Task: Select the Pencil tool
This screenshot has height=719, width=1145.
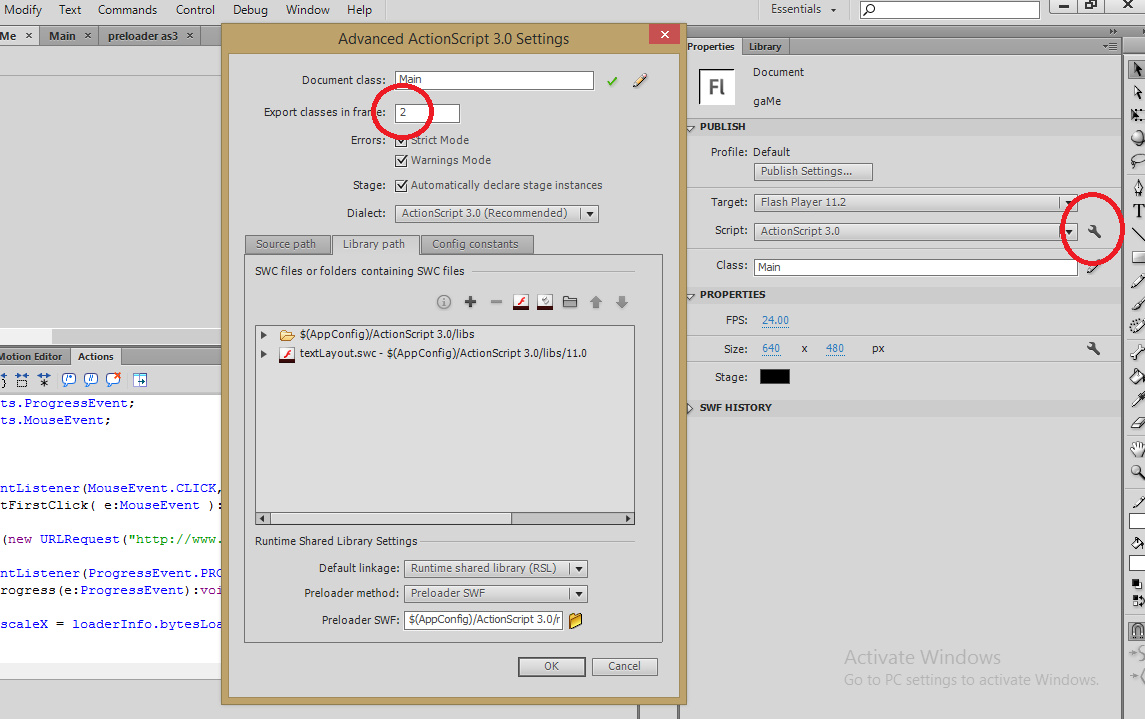Action: coord(1137,281)
